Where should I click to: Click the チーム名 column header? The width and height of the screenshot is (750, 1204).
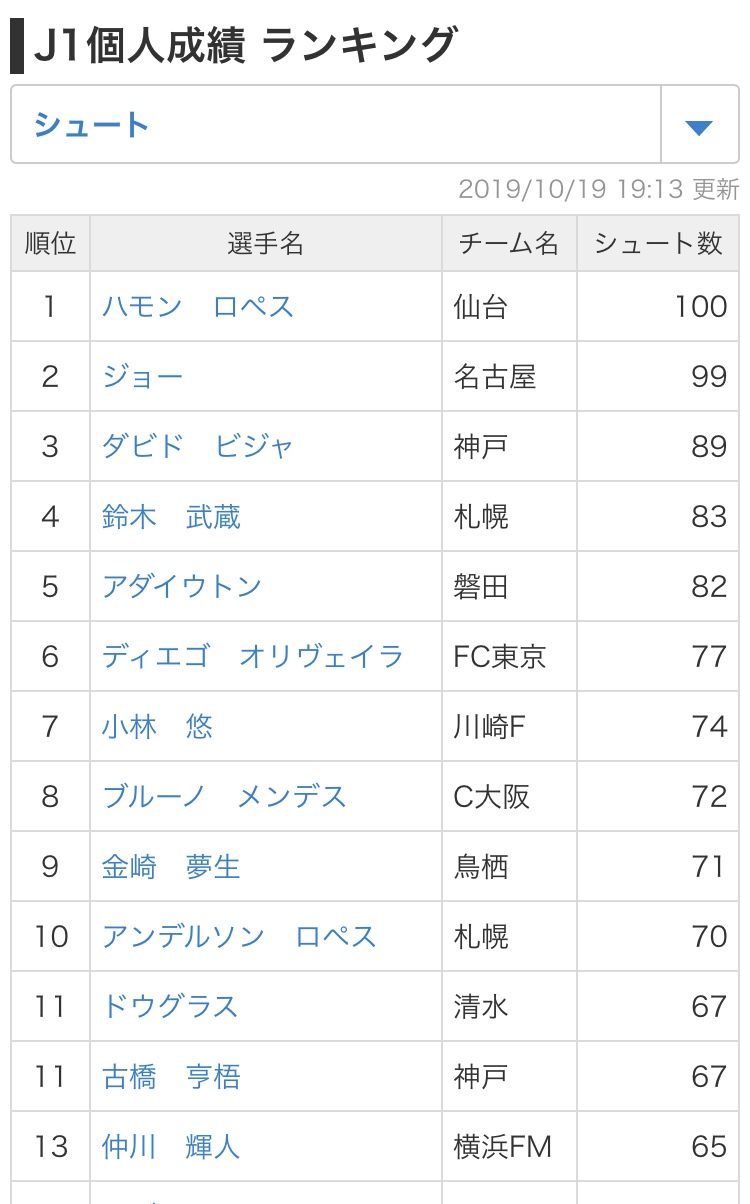click(509, 243)
